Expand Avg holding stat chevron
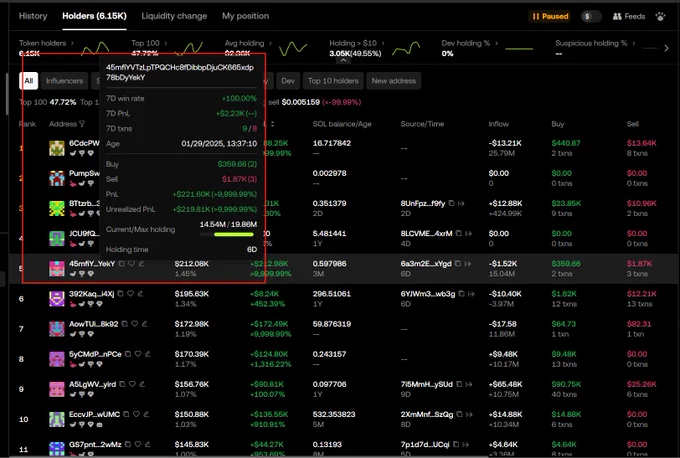This screenshot has width=680, height=458. coord(270,43)
